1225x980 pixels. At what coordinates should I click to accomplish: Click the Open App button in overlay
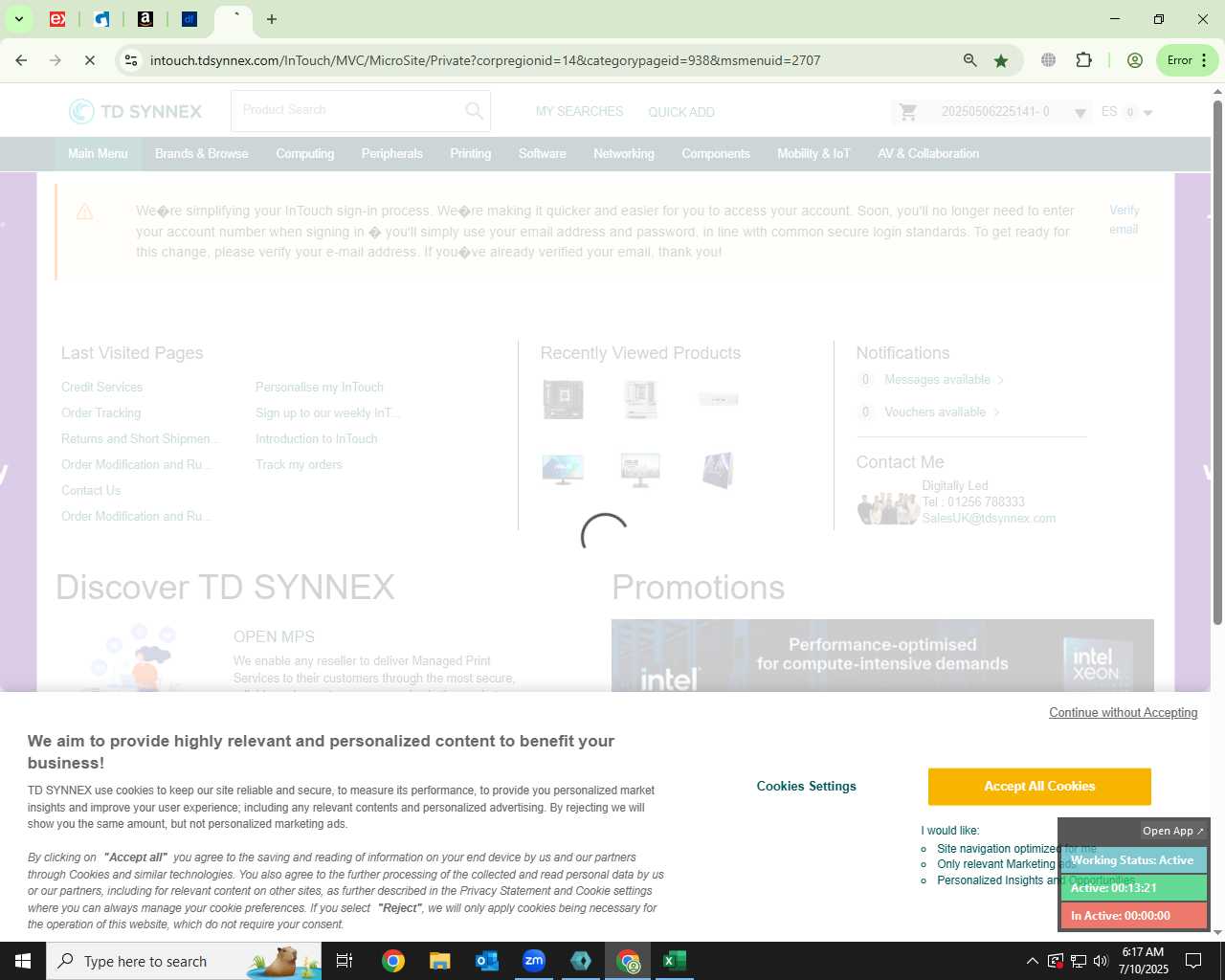[x=1173, y=831]
